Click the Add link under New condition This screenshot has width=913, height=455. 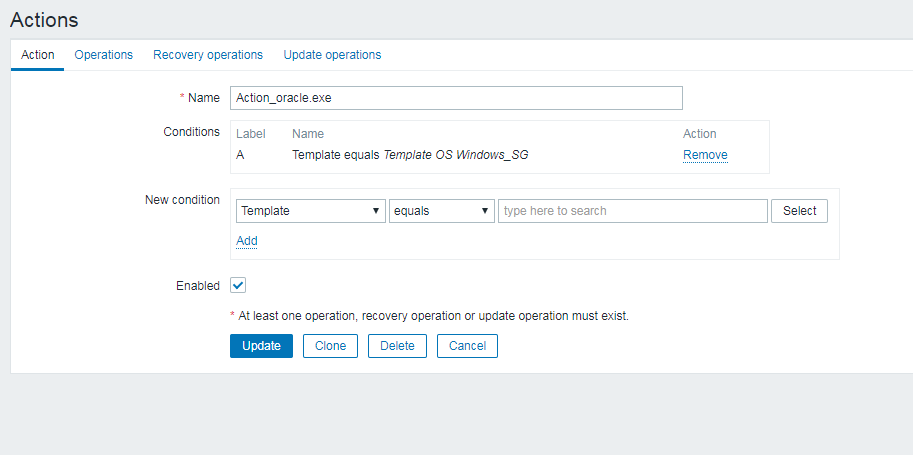tap(246, 241)
